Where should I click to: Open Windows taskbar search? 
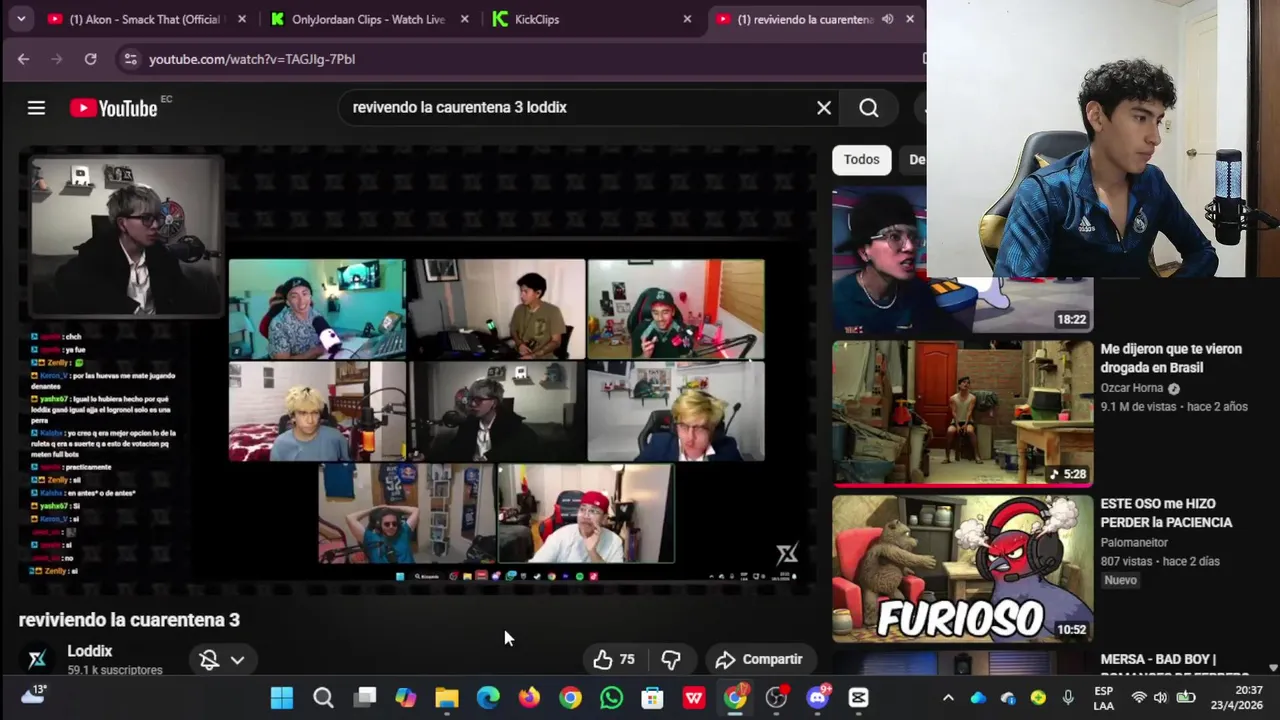tap(323, 698)
